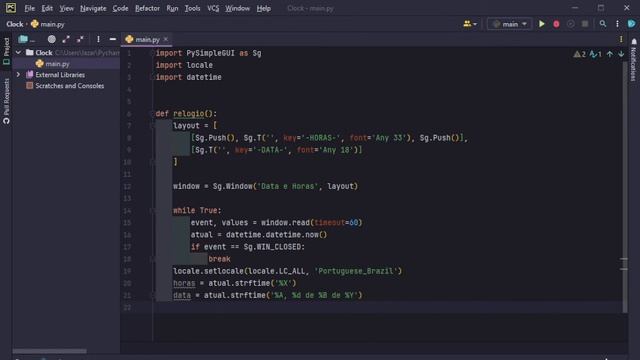Viewport: 640px width, 360px height.
Task: Close the main.py editor tab
Action: (166, 39)
